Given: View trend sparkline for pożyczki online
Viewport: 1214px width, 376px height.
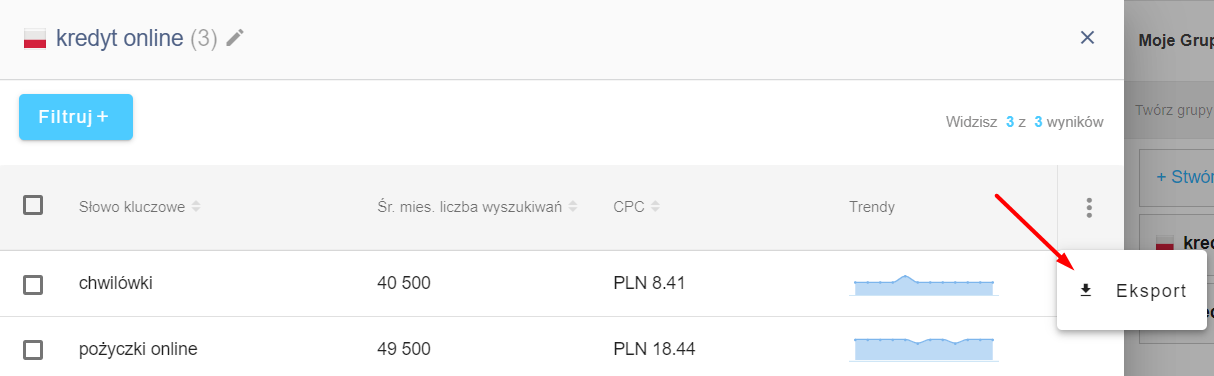Looking at the screenshot, I should click(x=924, y=346).
